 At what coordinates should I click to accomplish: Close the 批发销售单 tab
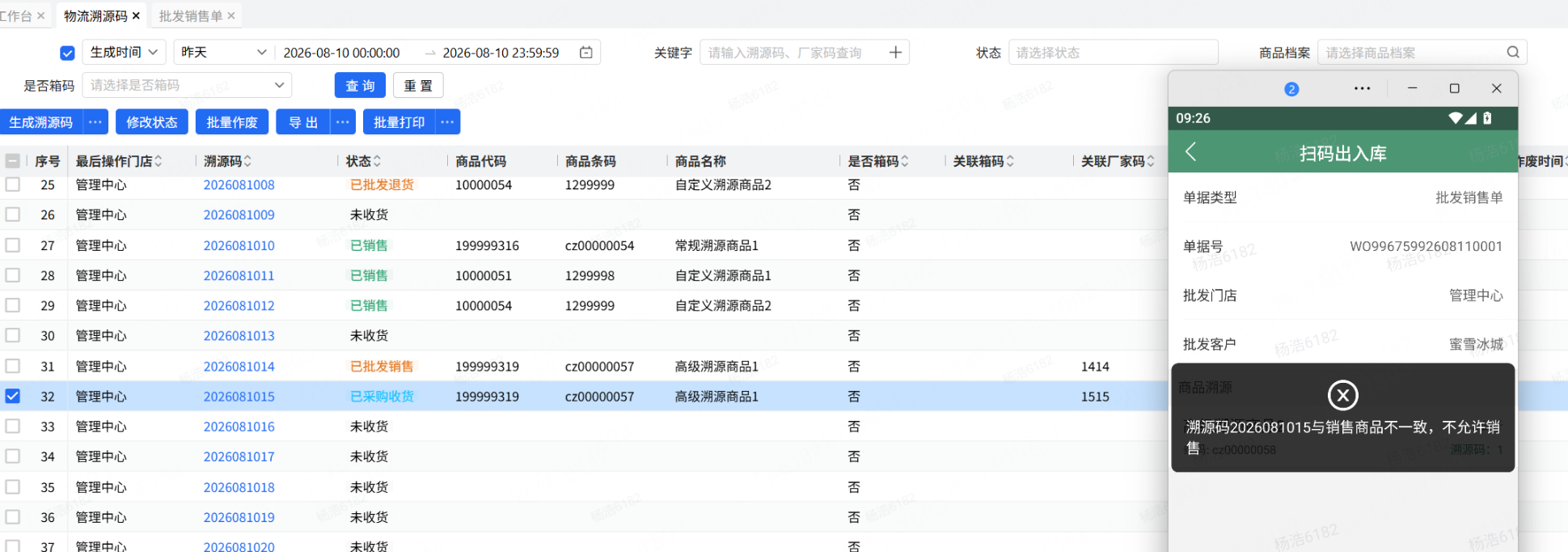coord(231,15)
